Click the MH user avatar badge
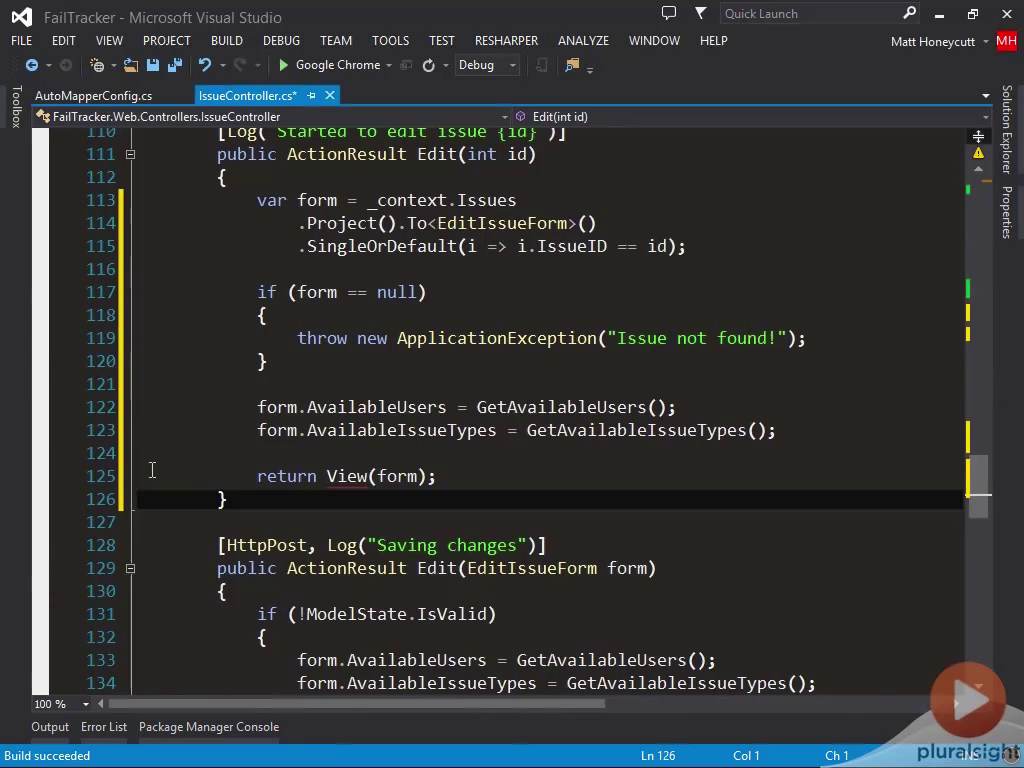The height and width of the screenshot is (768, 1024). click(1006, 41)
